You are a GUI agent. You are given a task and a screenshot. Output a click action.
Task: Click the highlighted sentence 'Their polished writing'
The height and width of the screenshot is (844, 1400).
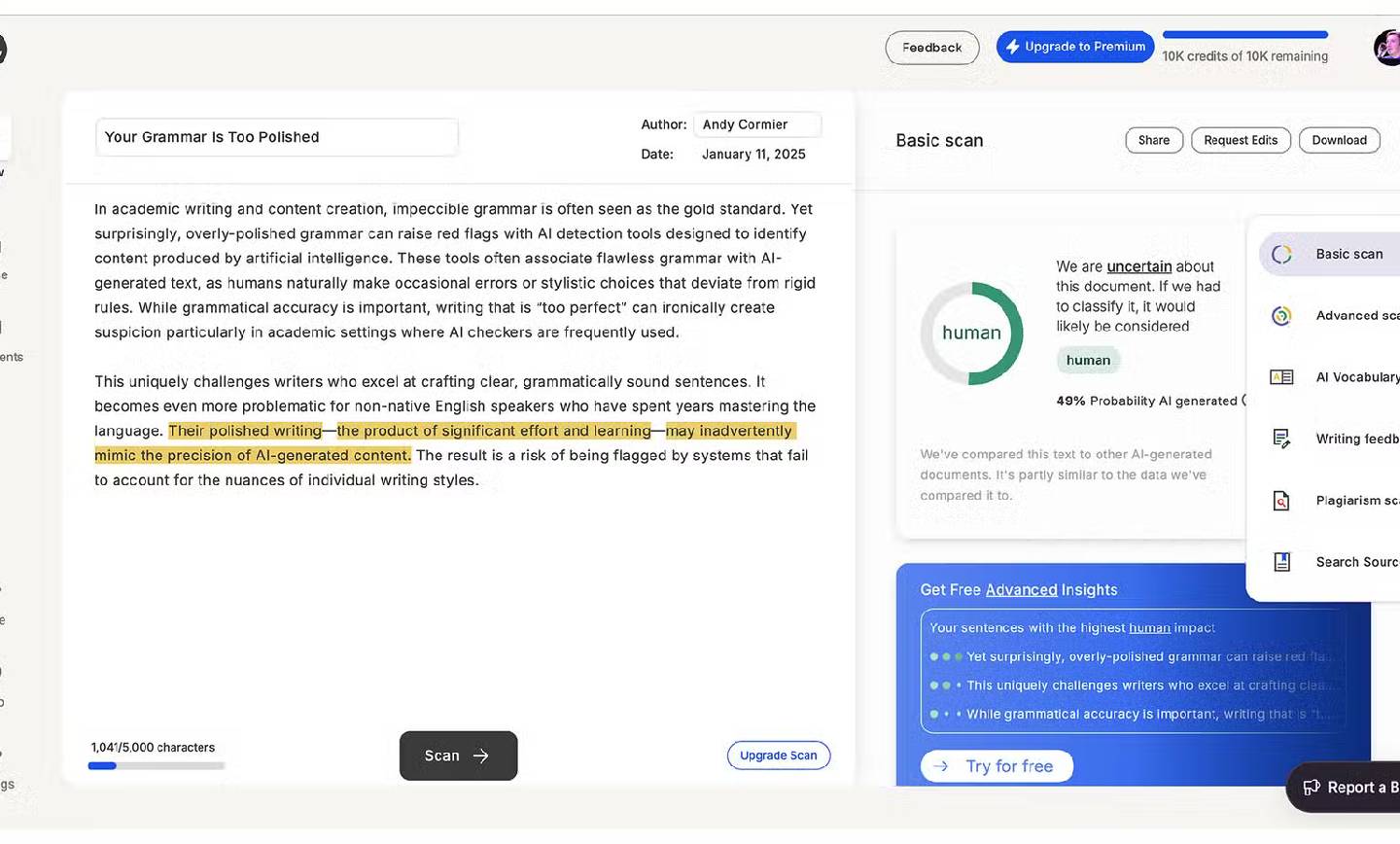point(245,431)
